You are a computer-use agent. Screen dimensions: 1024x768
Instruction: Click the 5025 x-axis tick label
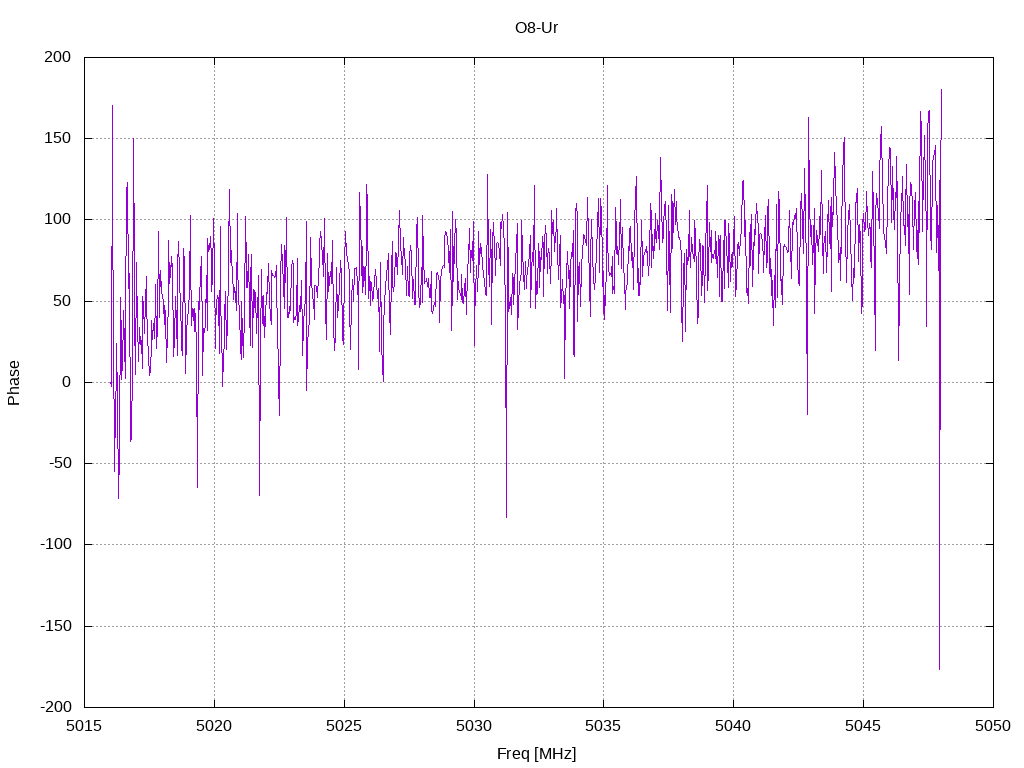coord(344,726)
